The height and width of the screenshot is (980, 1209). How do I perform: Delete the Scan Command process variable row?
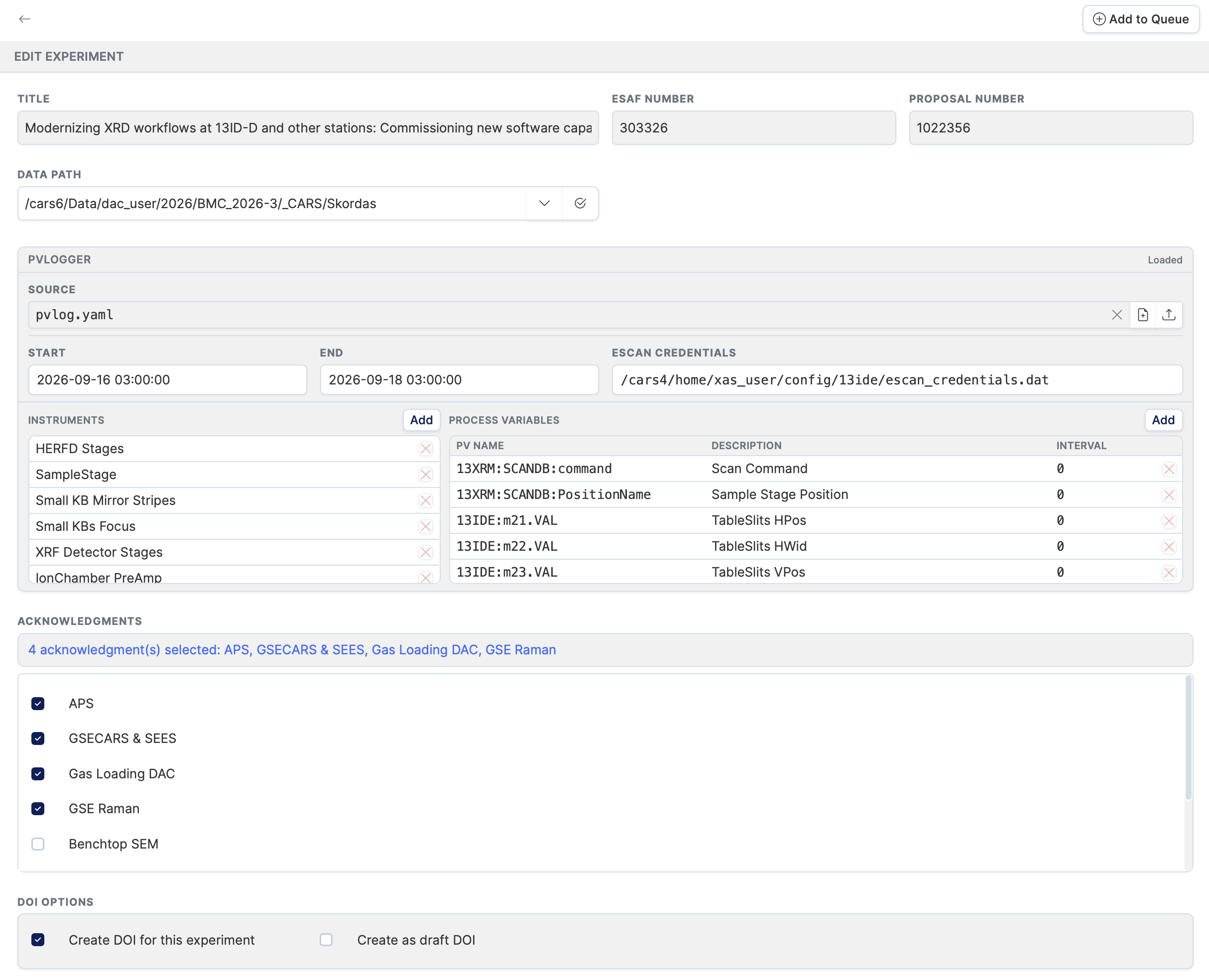1168,469
